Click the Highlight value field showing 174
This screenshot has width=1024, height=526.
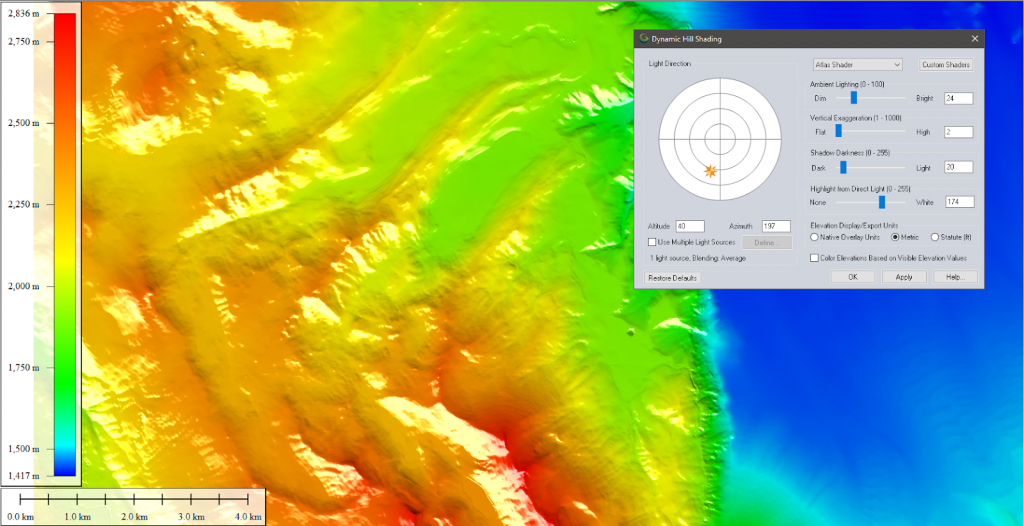click(959, 203)
